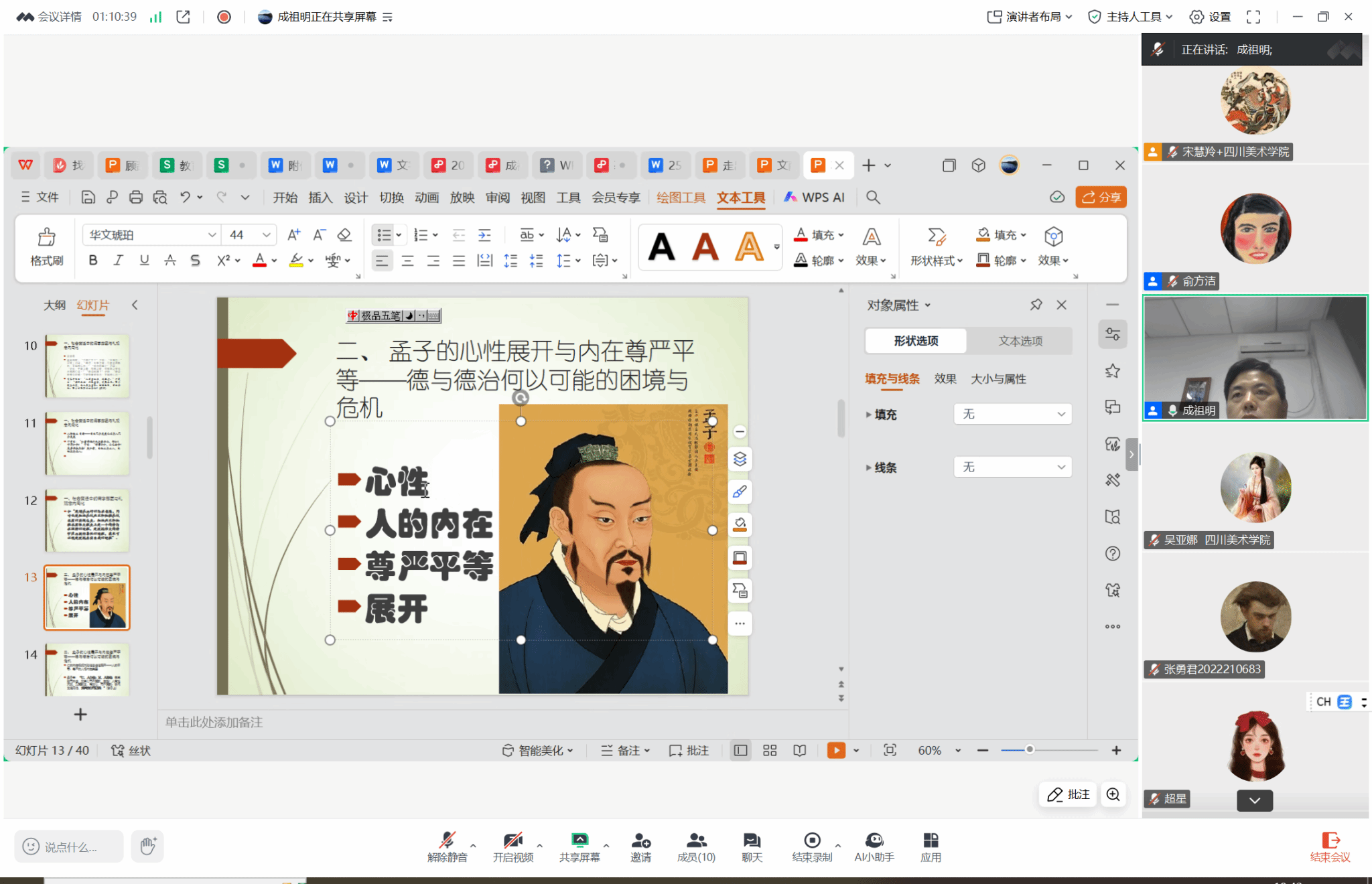Viewport: 1372px width, 884px height.
Task: Click the print icon in toolbar
Action: pos(136,198)
